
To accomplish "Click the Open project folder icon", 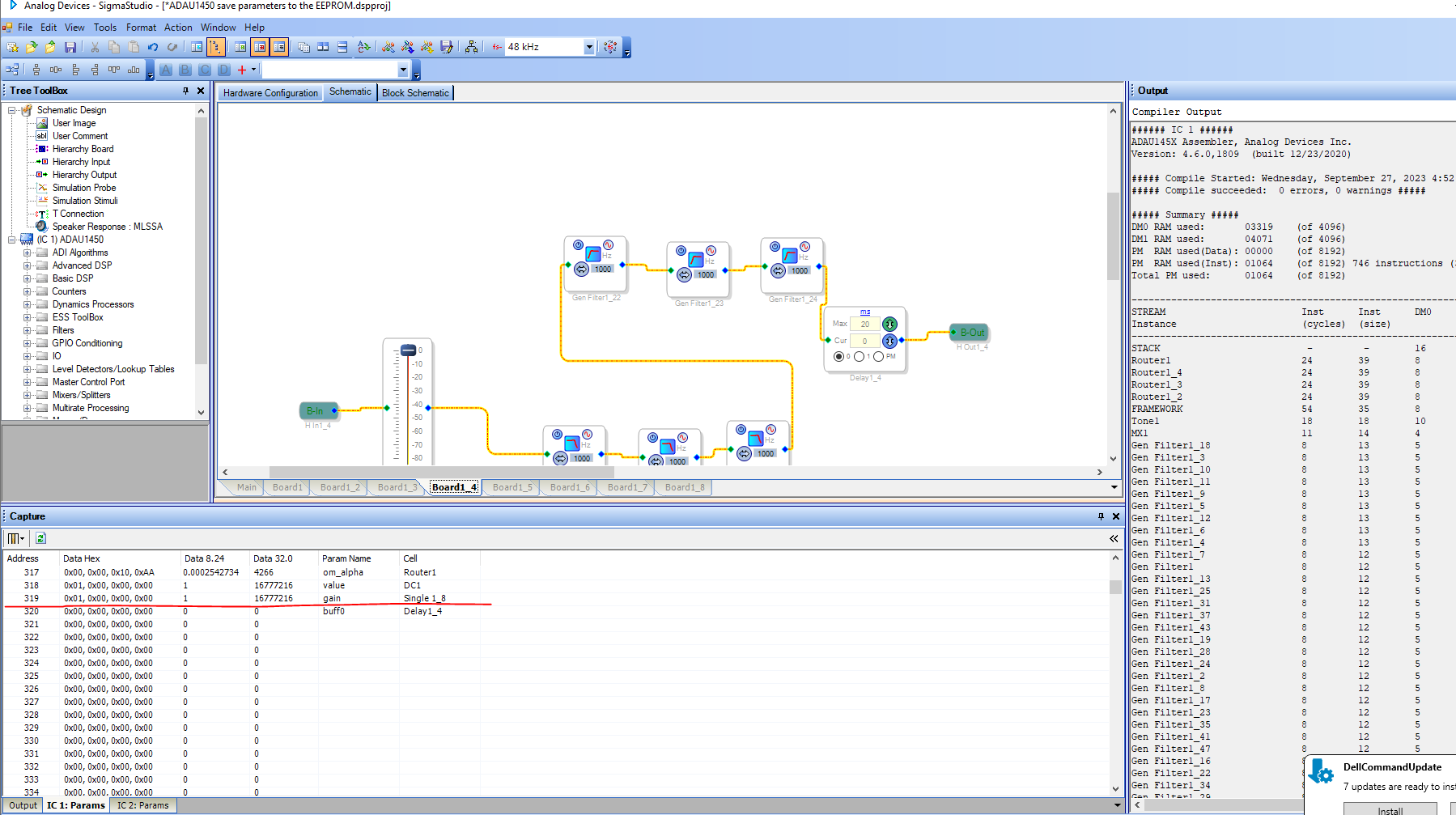I will pos(32,47).
